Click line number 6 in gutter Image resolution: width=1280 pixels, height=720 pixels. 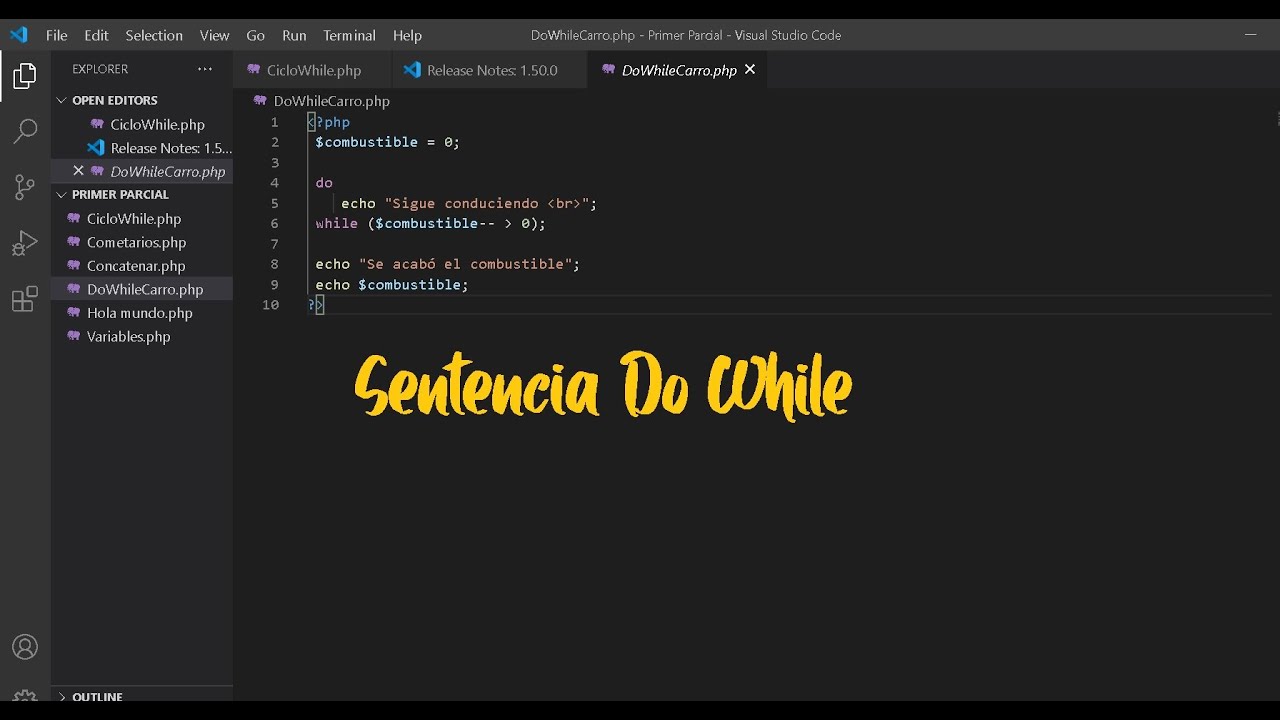click(274, 223)
